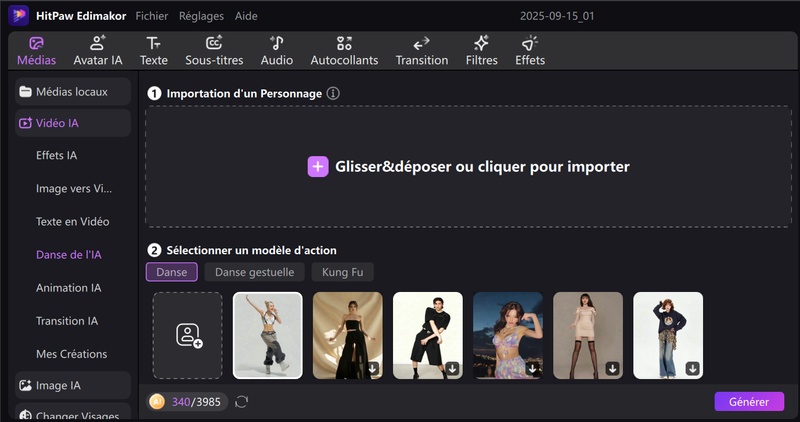Select the Kung Fu category
The width and height of the screenshot is (800, 422).
[342, 272]
